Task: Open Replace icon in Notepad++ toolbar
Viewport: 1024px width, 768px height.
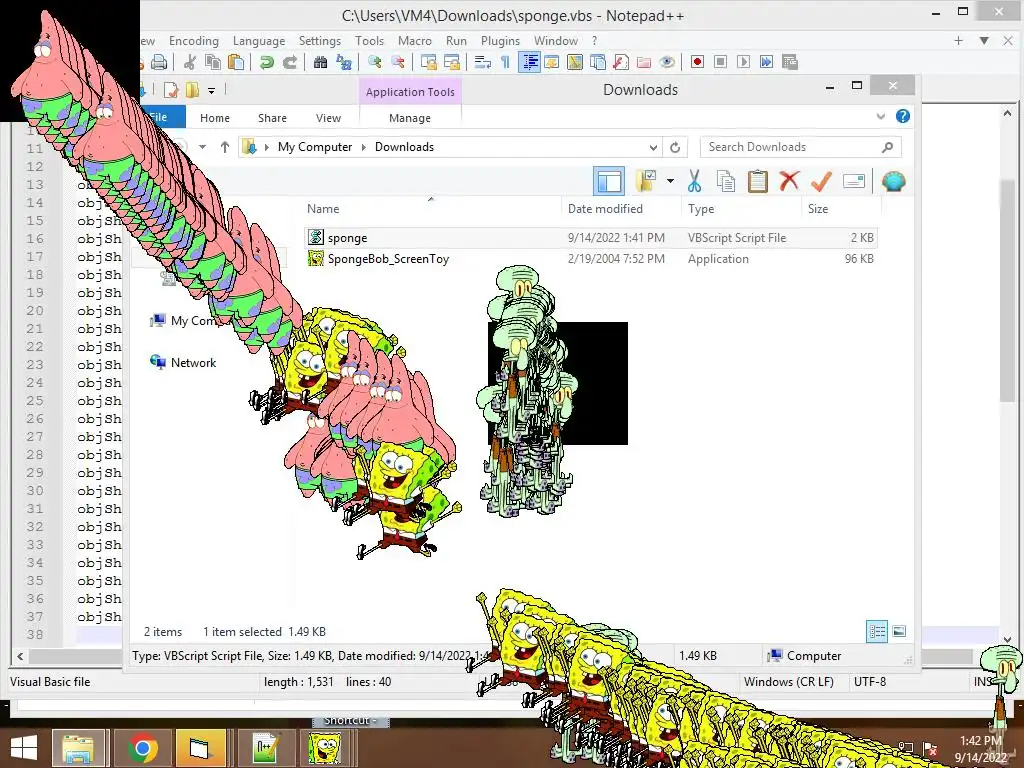Action: pos(344,62)
